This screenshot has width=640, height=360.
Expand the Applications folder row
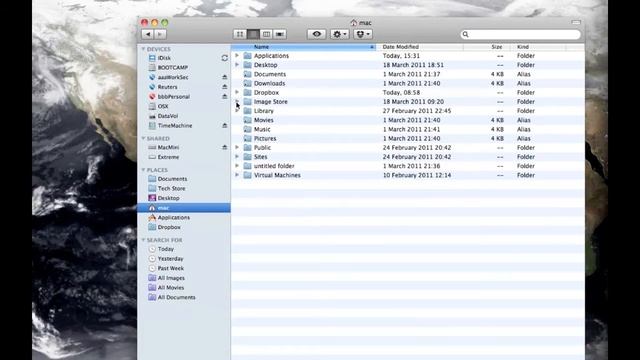[x=237, y=56]
